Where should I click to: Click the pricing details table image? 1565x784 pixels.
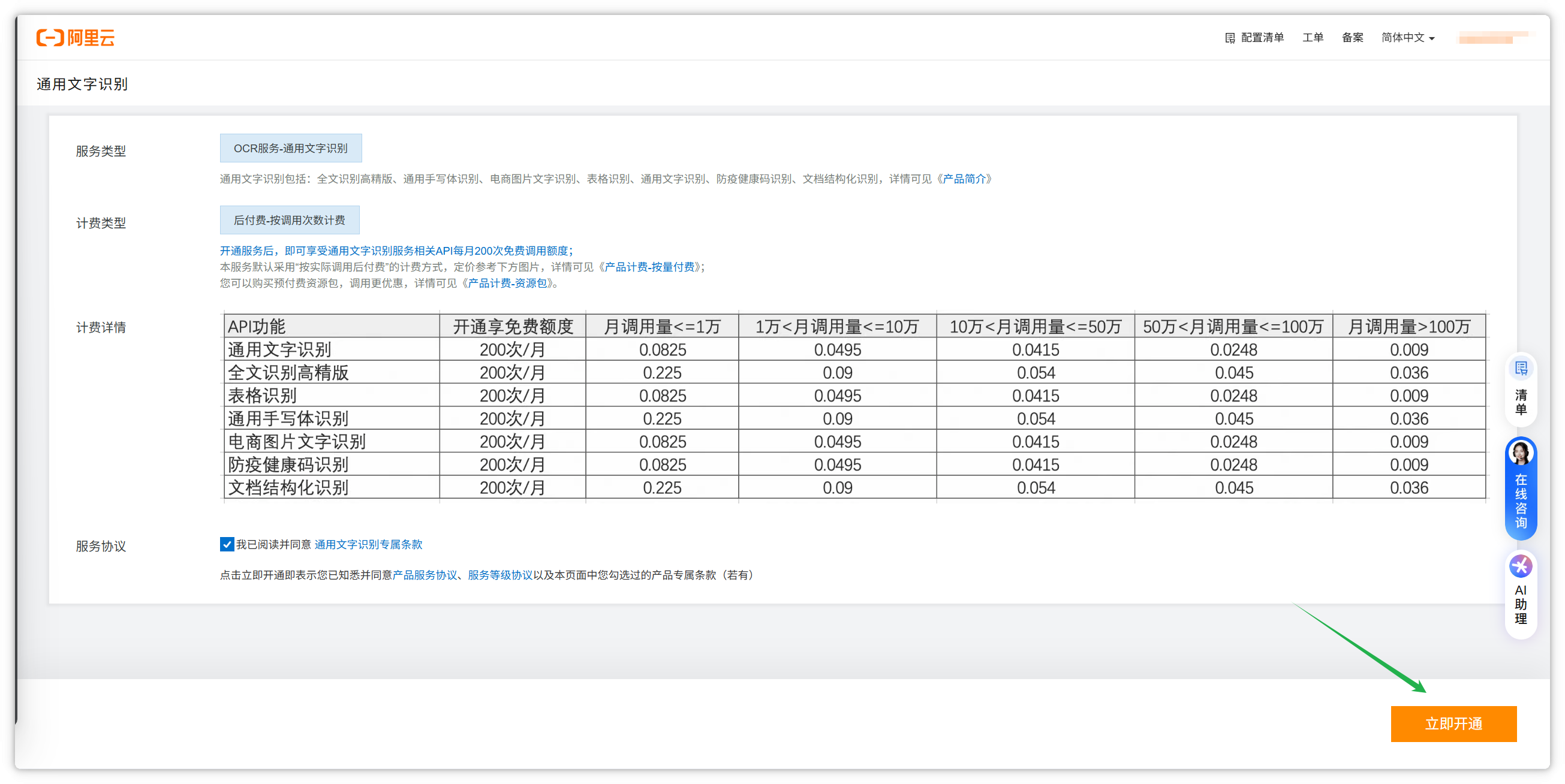[854, 407]
